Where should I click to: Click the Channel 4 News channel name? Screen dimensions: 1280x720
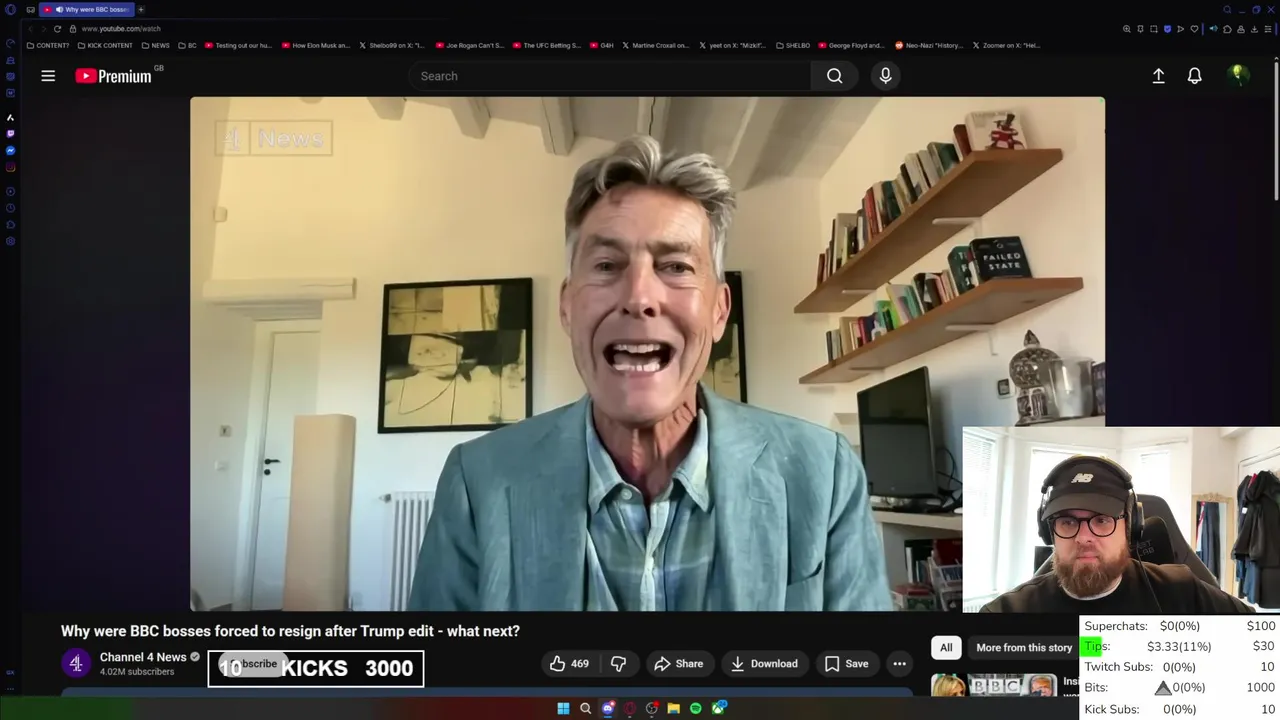click(x=143, y=657)
